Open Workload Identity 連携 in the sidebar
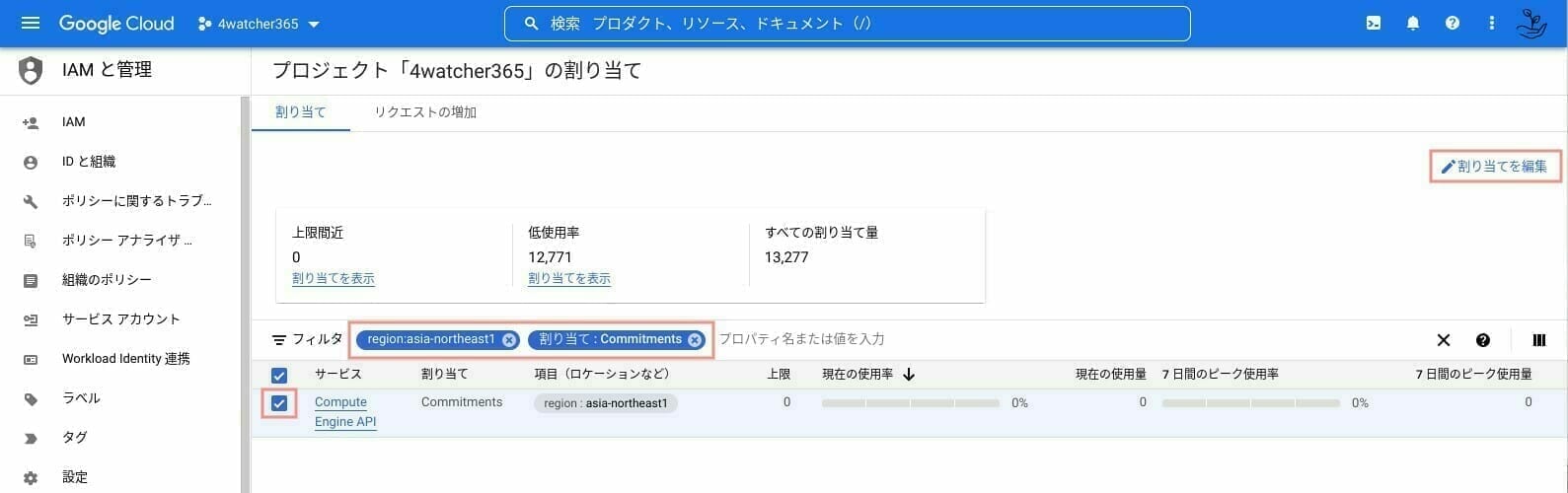1568x493 pixels. tap(125, 359)
